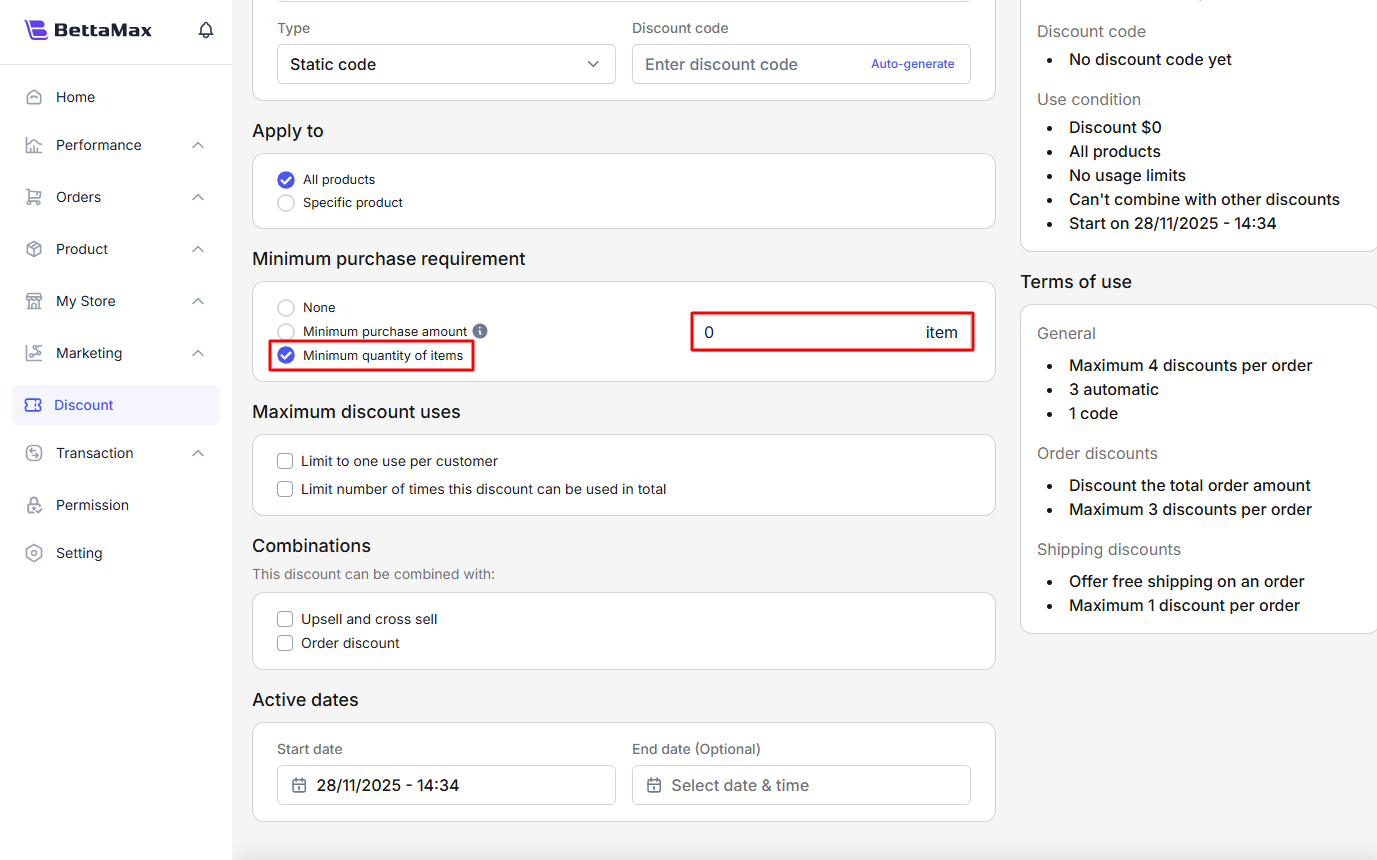Open the Discount menu item
The image size is (1377, 860).
(84, 405)
